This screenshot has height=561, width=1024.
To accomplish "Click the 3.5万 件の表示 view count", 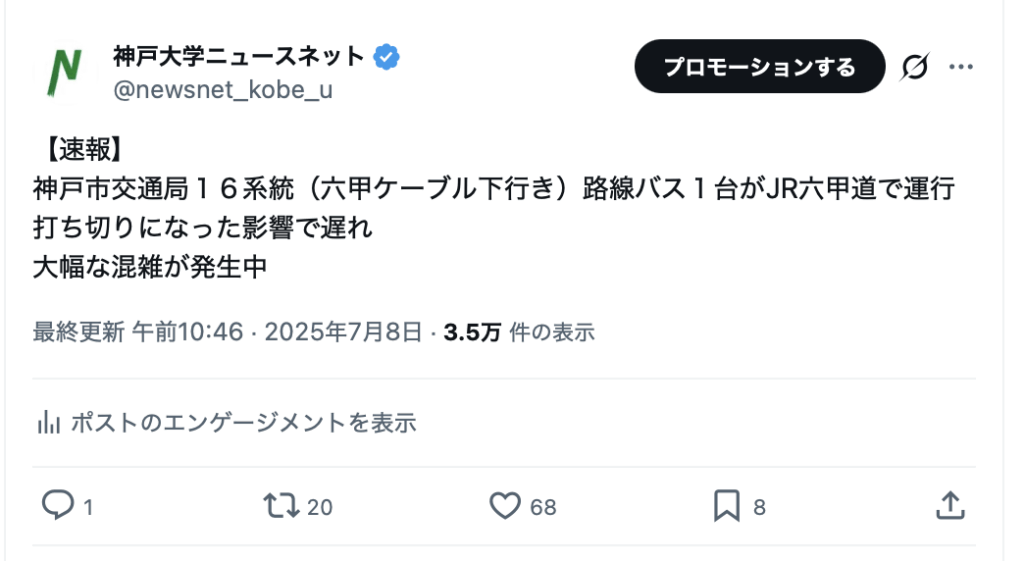I will (519, 332).
